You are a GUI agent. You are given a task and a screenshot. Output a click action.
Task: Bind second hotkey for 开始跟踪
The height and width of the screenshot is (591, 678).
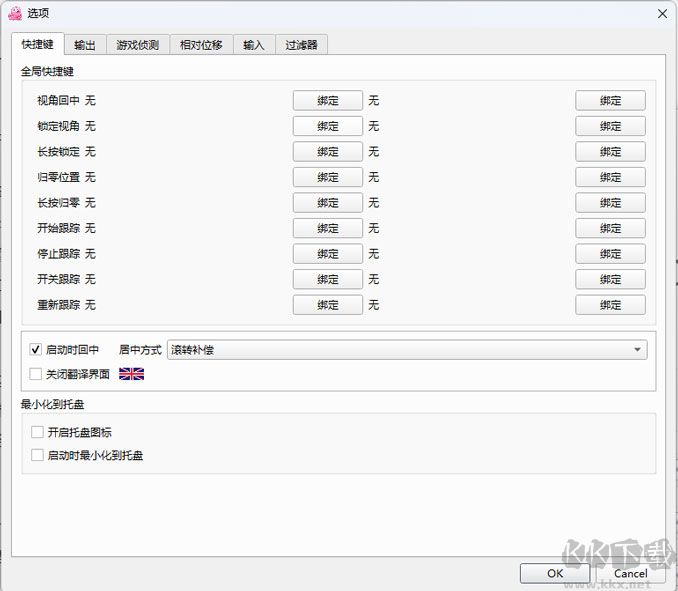tap(610, 228)
